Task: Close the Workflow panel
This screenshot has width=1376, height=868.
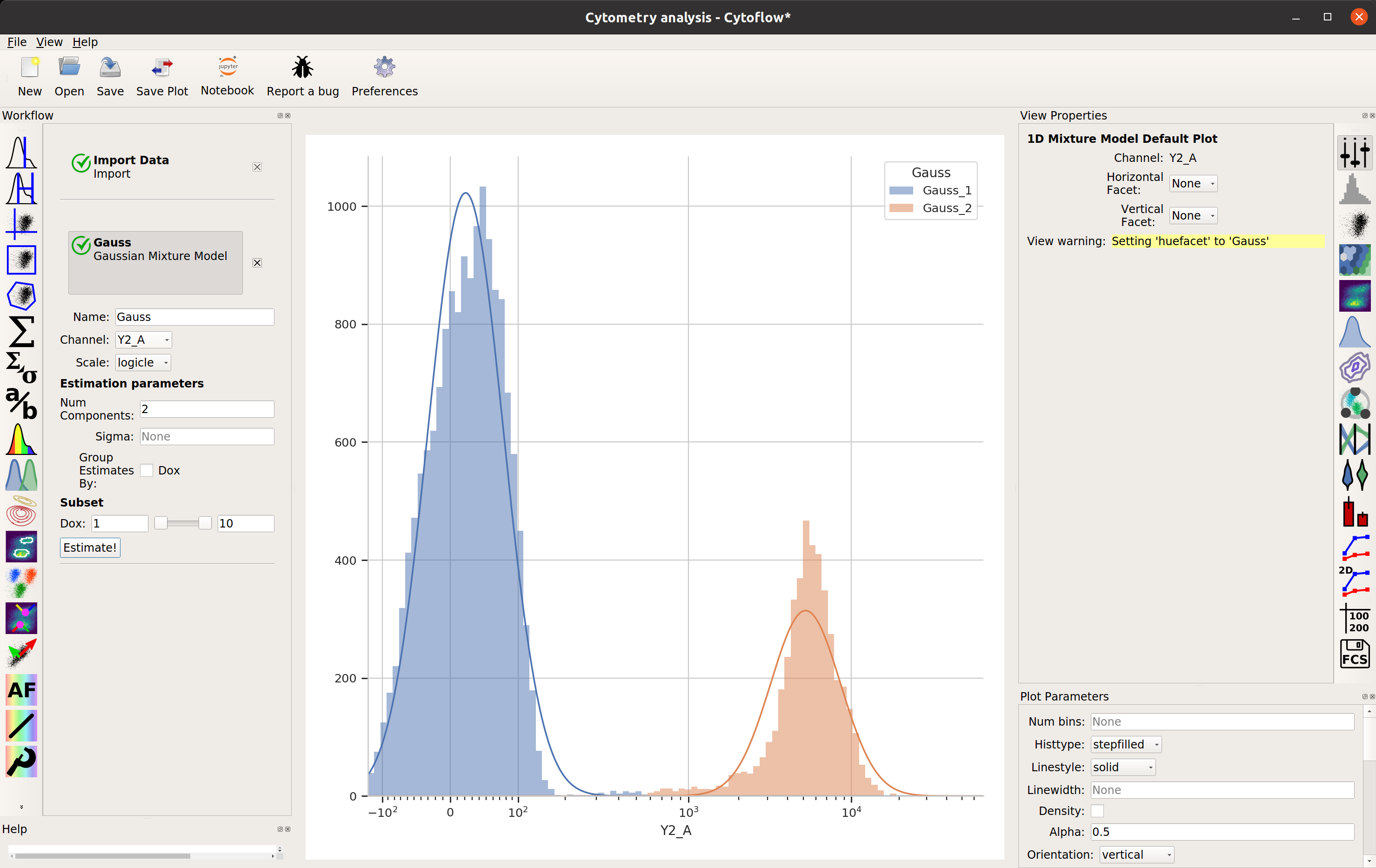Action: [288, 115]
